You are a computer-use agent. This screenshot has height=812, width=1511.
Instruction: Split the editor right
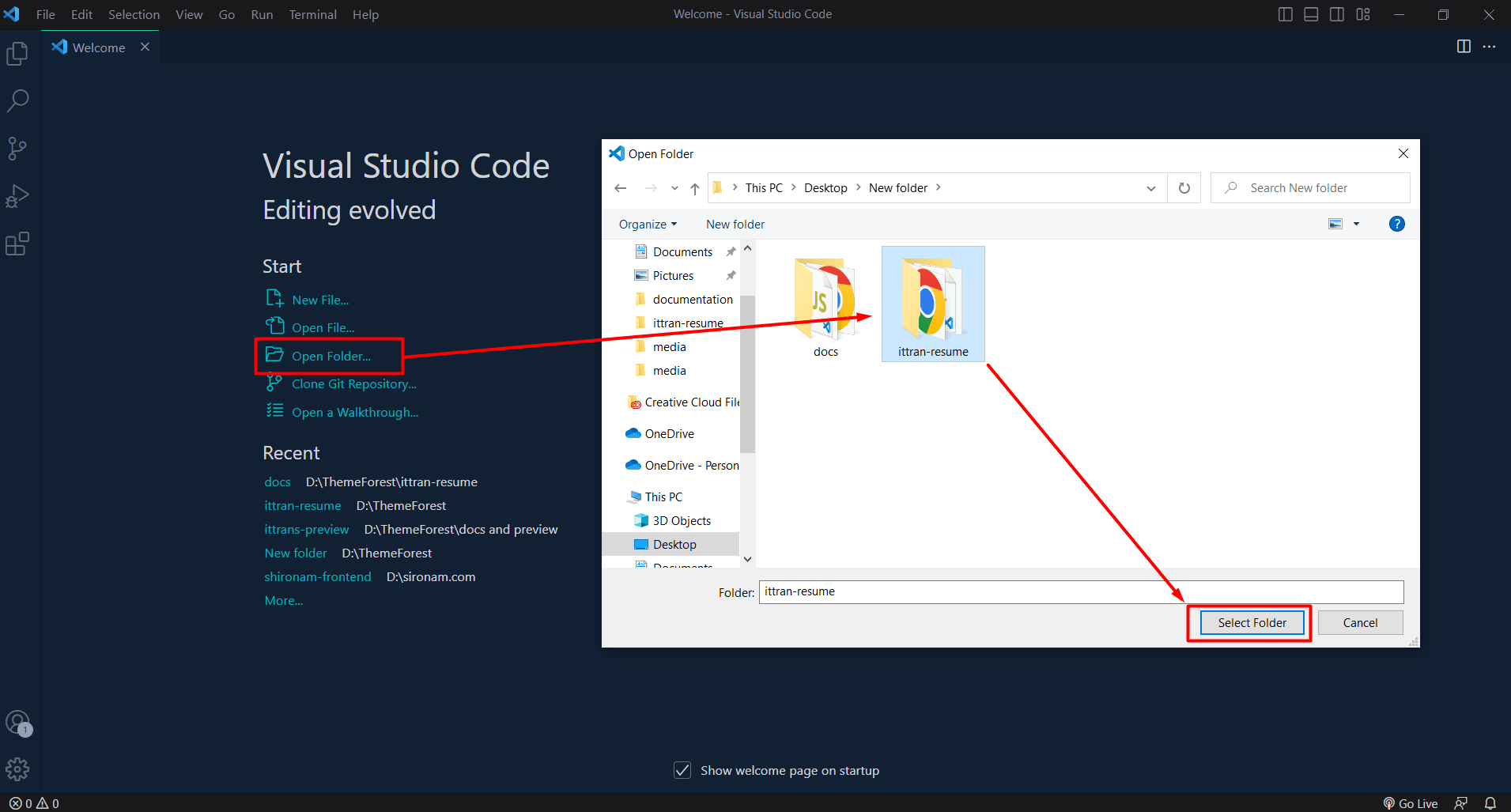tap(1464, 47)
